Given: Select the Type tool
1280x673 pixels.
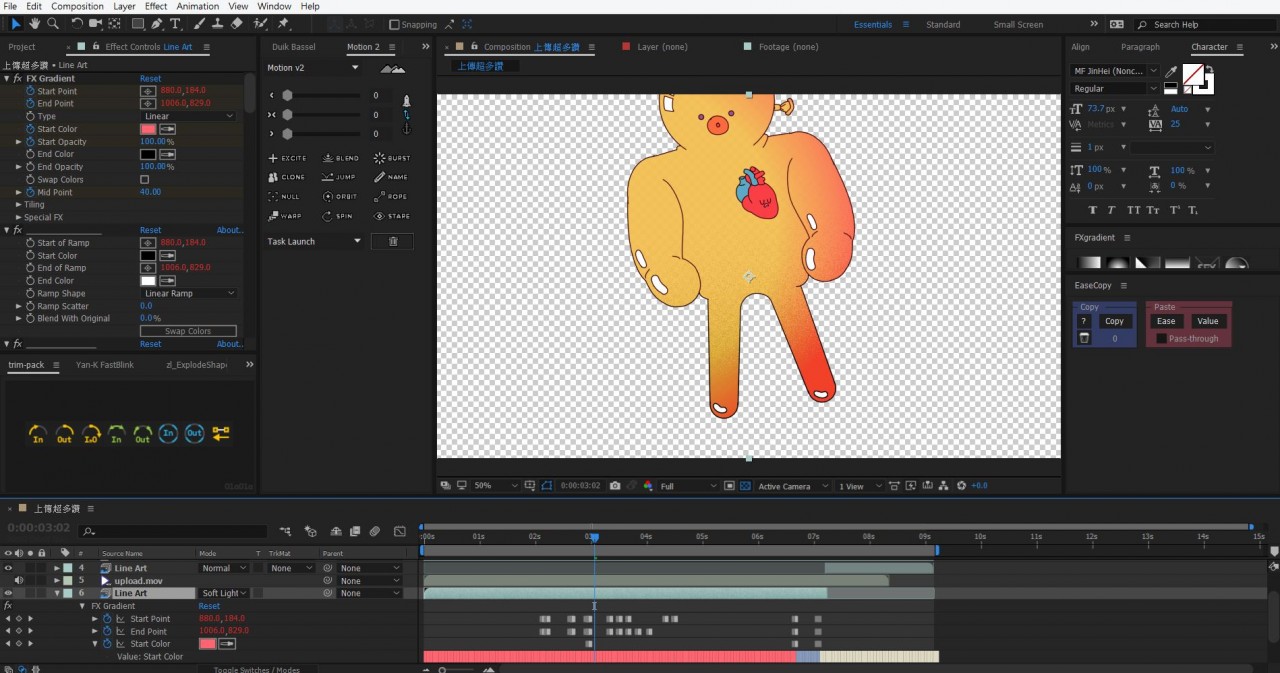Looking at the screenshot, I should click(x=176, y=23).
